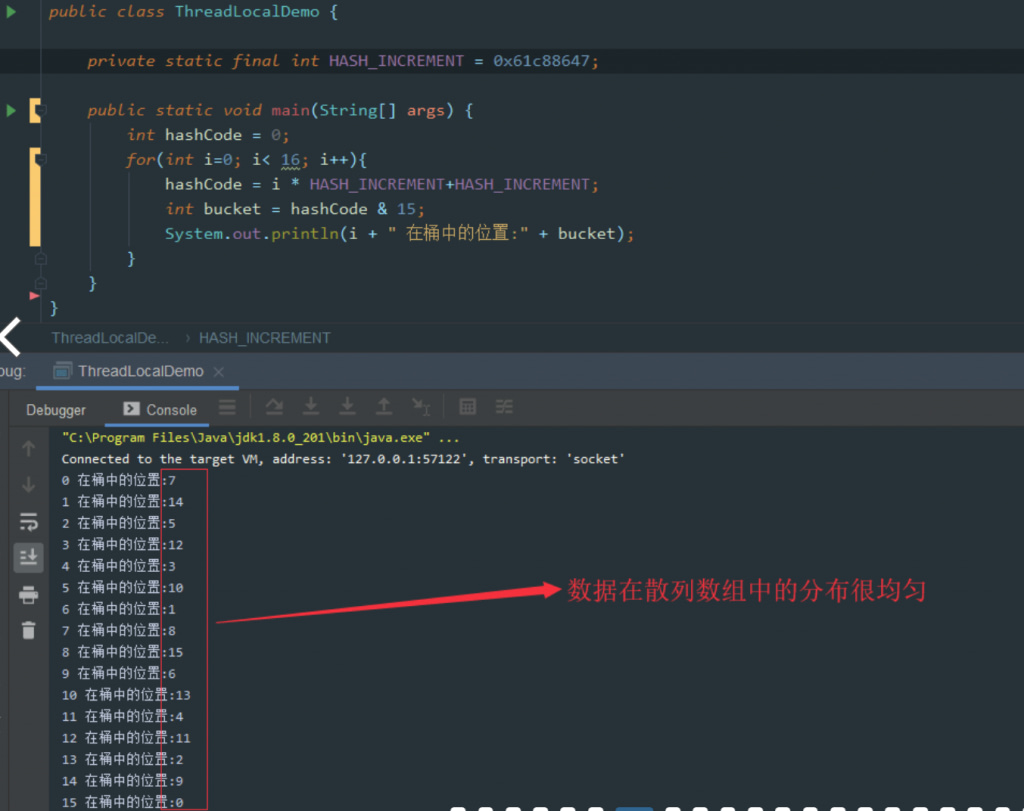Click the Print console output icon
Image resolution: width=1024 pixels, height=811 pixels.
click(x=28, y=595)
